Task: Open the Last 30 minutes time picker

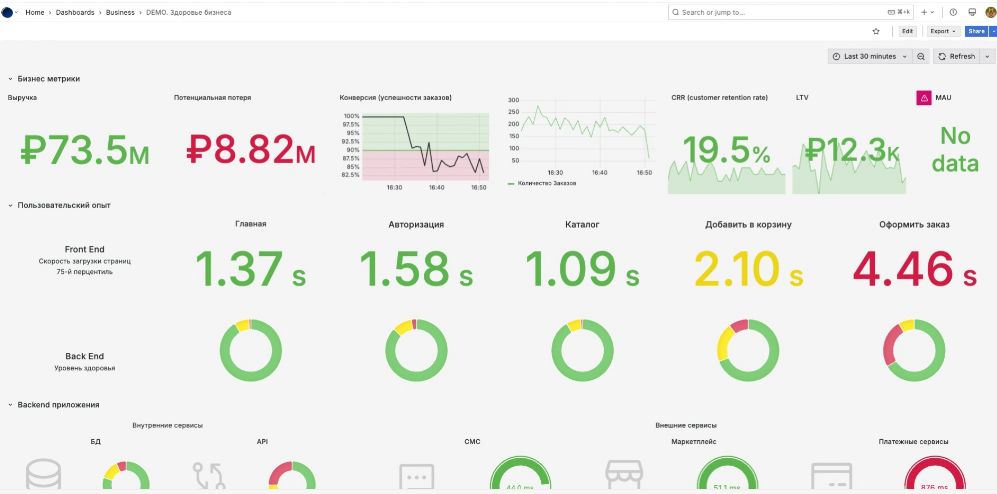Action: 869,57
